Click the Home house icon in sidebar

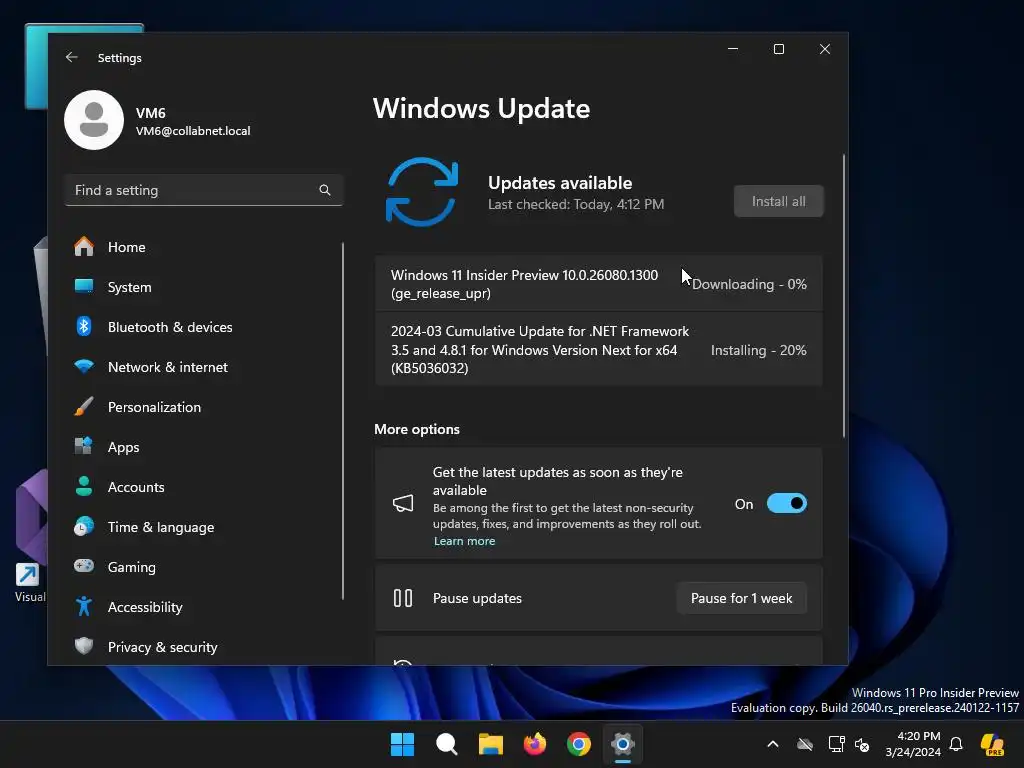coord(84,247)
